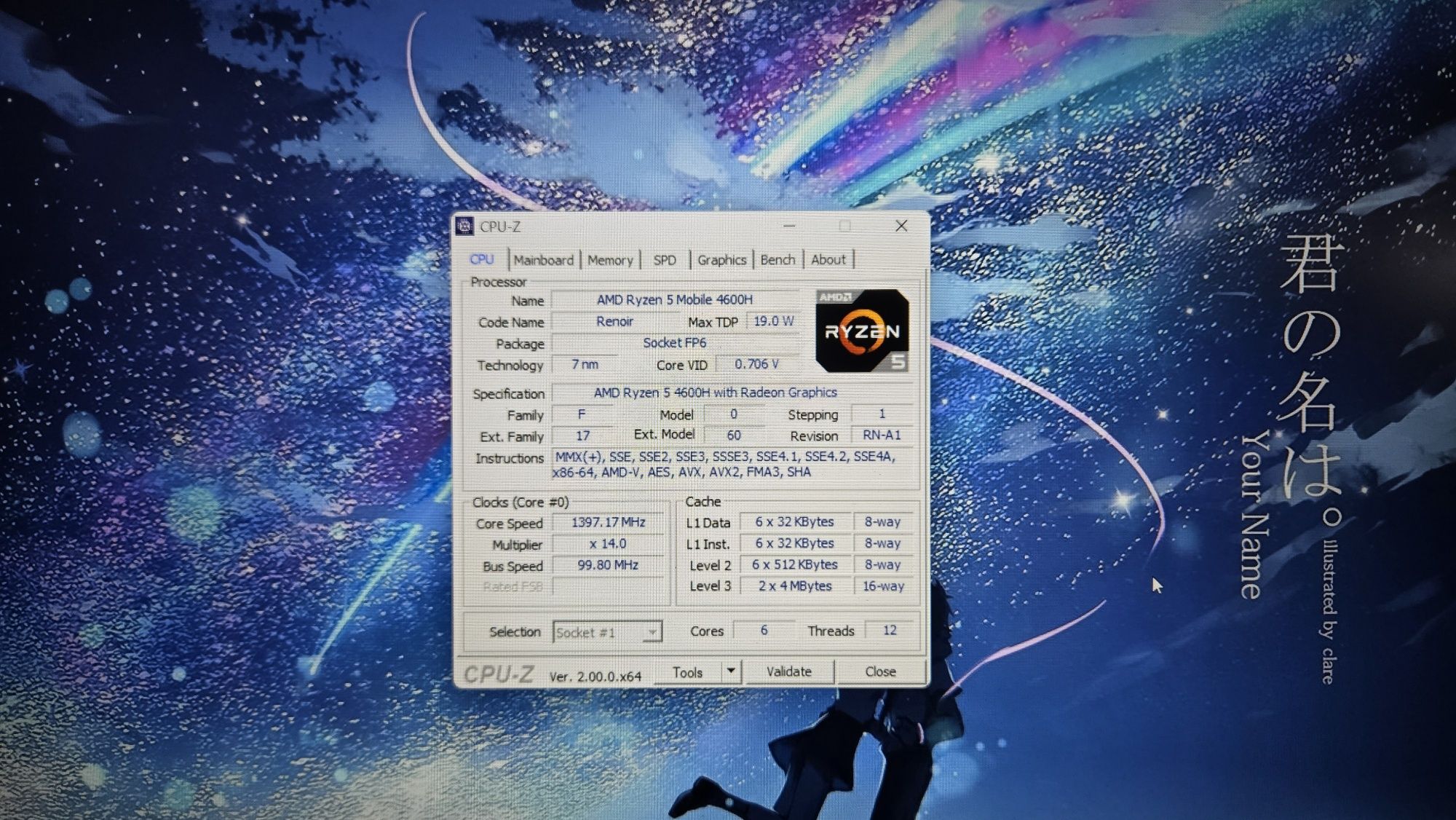The image size is (1456, 820).
Task: Click the Close button at bottom
Action: point(880,671)
